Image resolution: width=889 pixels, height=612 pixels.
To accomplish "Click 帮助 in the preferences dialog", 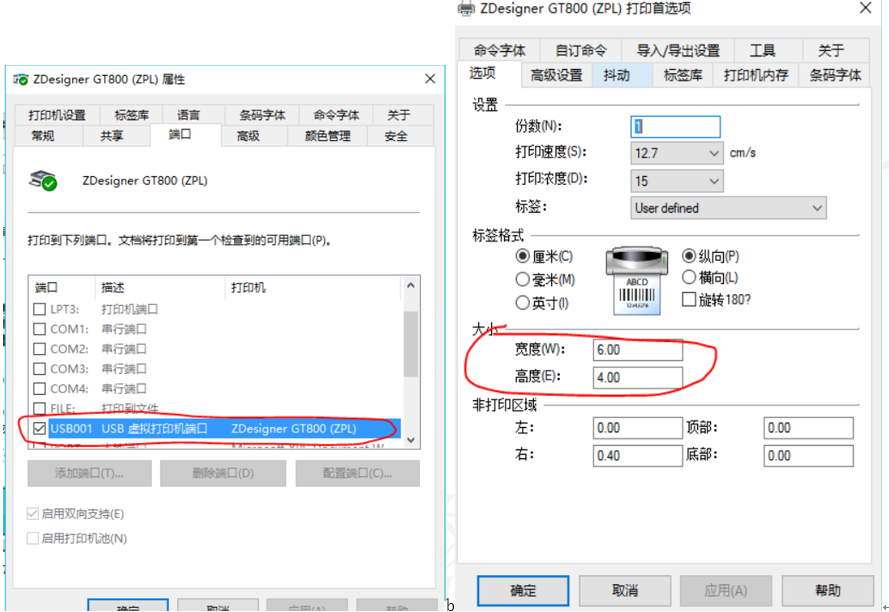I will (828, 591).
